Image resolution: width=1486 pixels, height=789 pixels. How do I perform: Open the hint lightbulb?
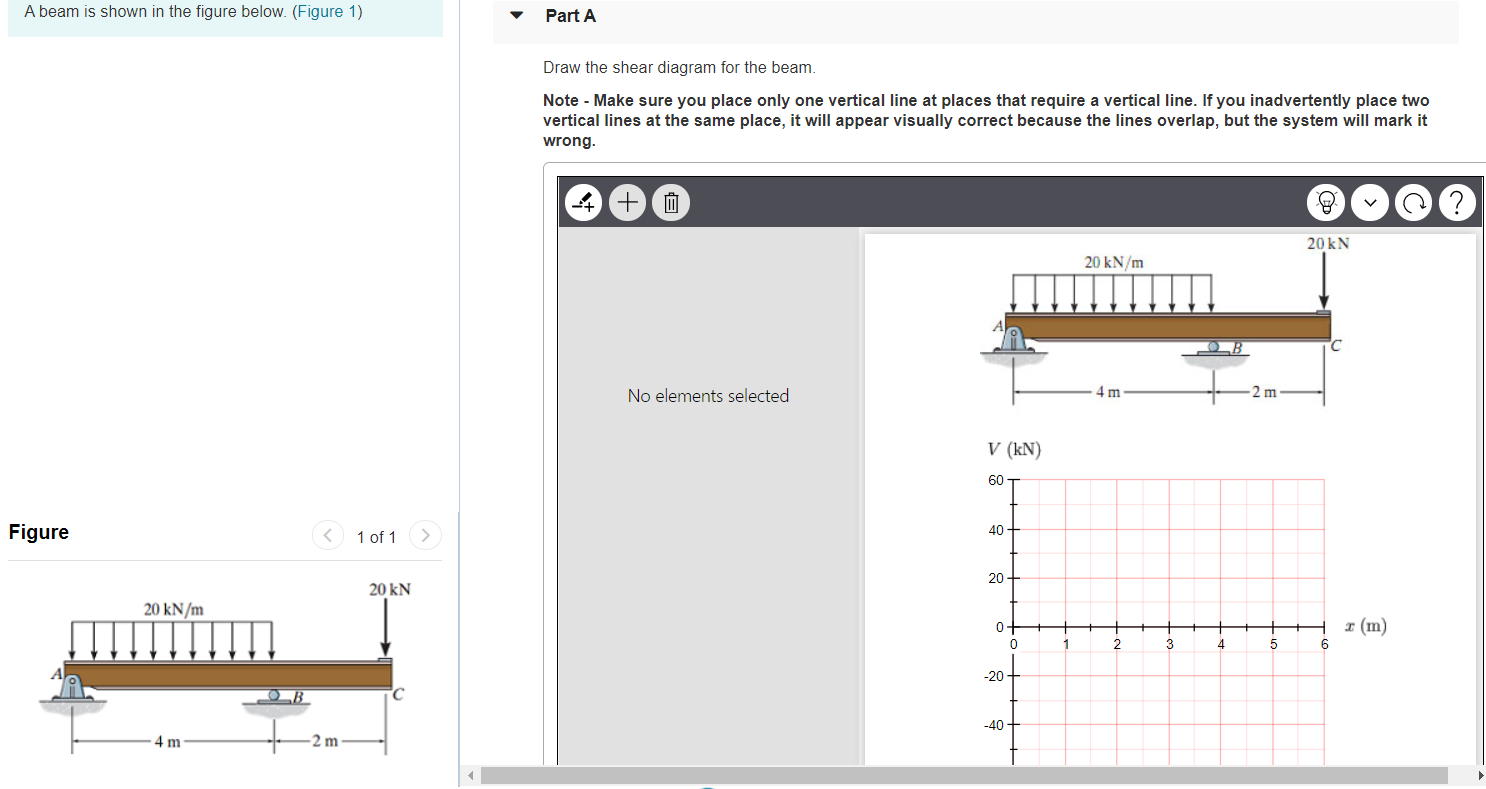pyautogui.click(x=1326, y=202)
